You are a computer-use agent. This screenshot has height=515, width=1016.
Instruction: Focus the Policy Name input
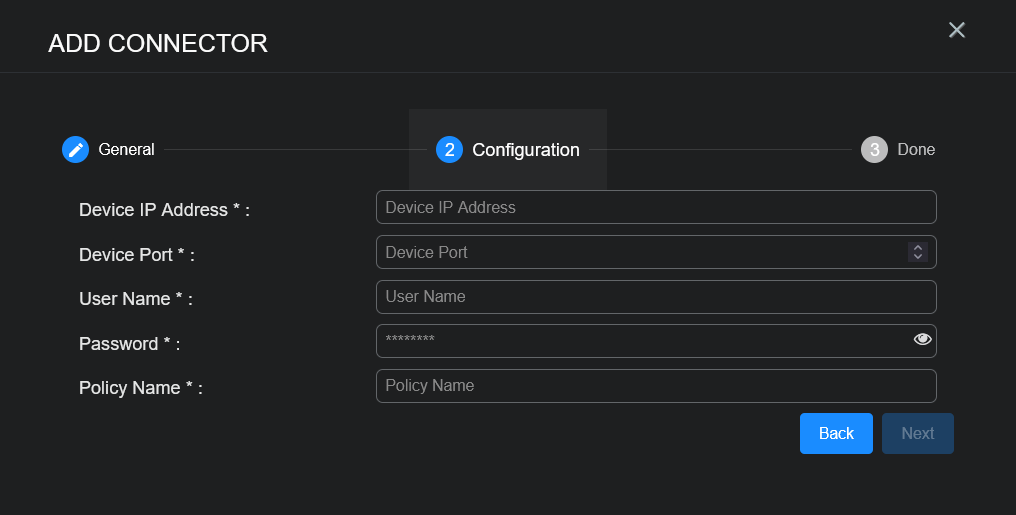[655, 386]
